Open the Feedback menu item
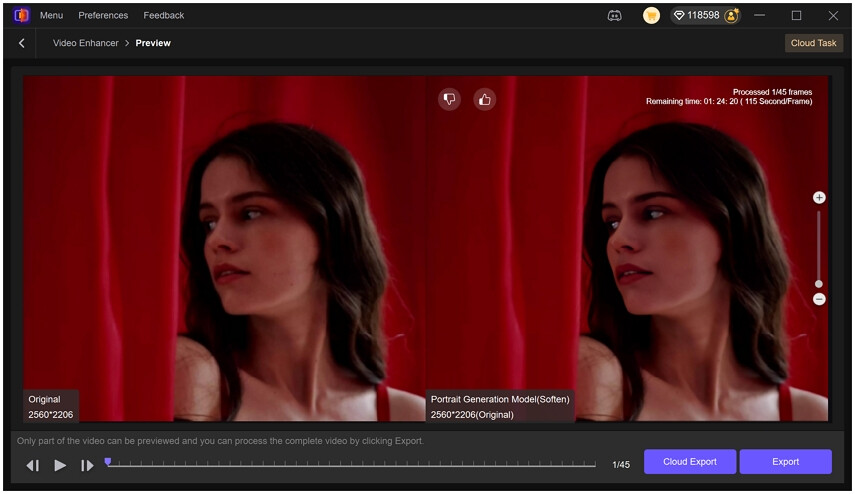 click(x=164, y=15)
